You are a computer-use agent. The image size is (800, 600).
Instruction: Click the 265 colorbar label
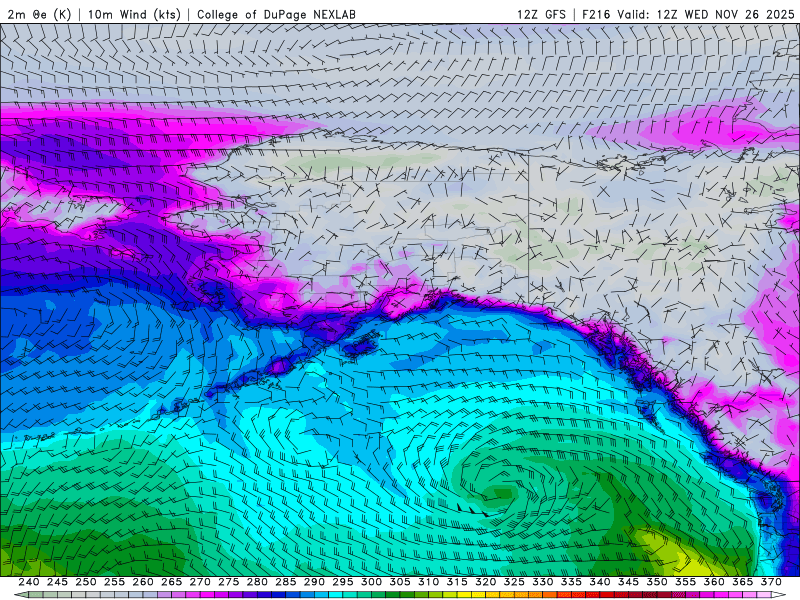pyautogui.click(x=171, y=582)
